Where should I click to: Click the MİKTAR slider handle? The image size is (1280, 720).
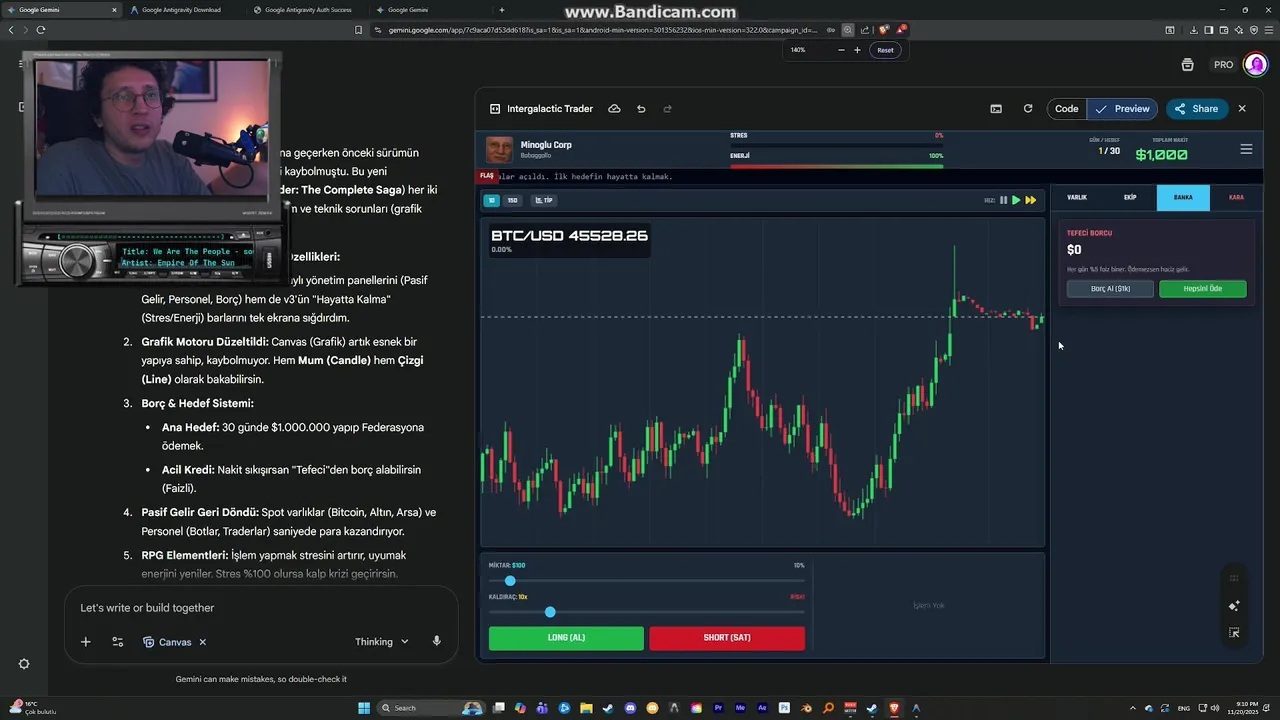[x=510, y=581]
